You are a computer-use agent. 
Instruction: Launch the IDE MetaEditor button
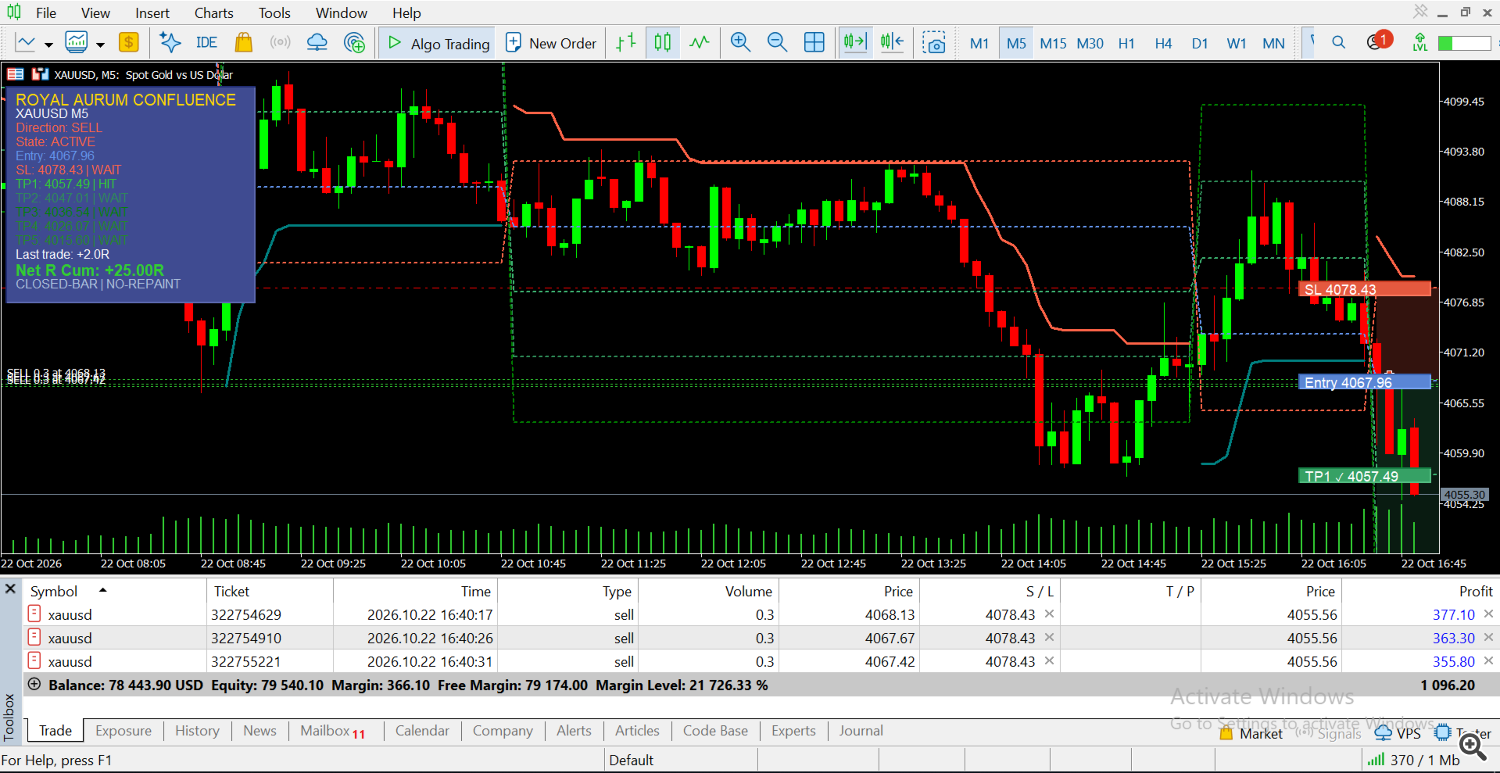click(x=206, y=42)
